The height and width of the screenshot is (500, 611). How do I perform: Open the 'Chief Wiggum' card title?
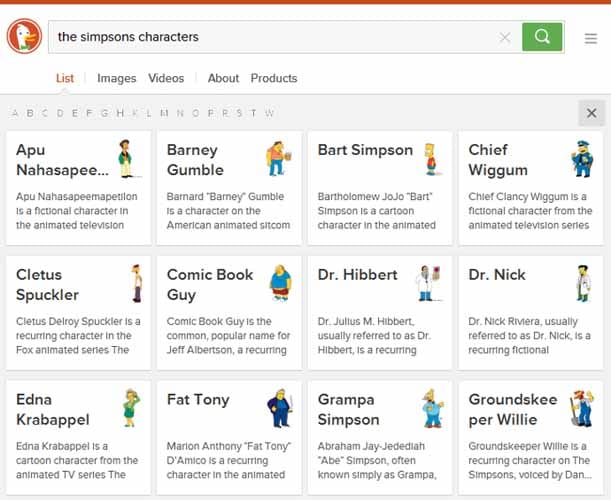498,160
